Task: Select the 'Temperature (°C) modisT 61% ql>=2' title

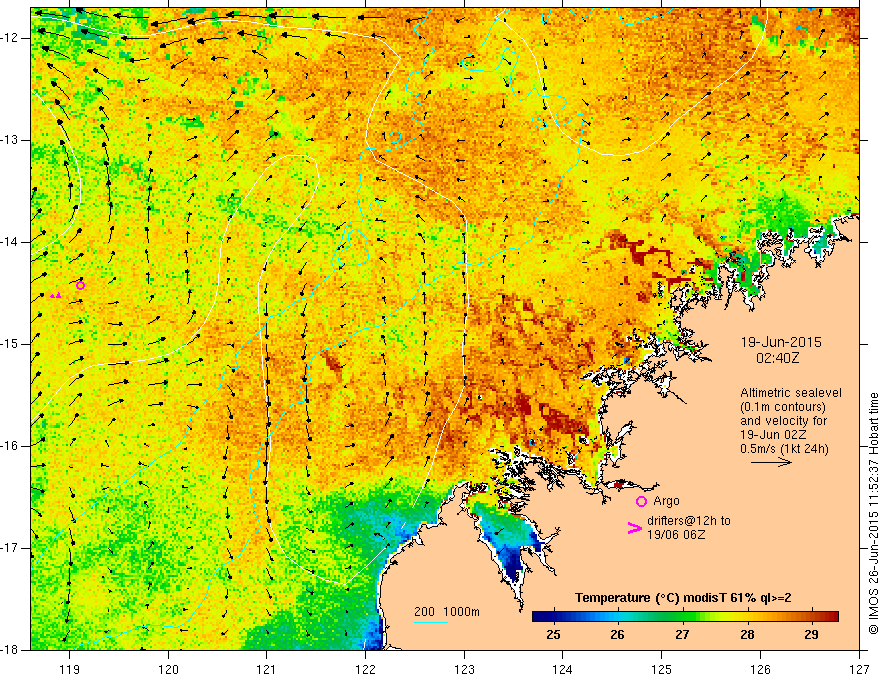Action: [683, 598]
